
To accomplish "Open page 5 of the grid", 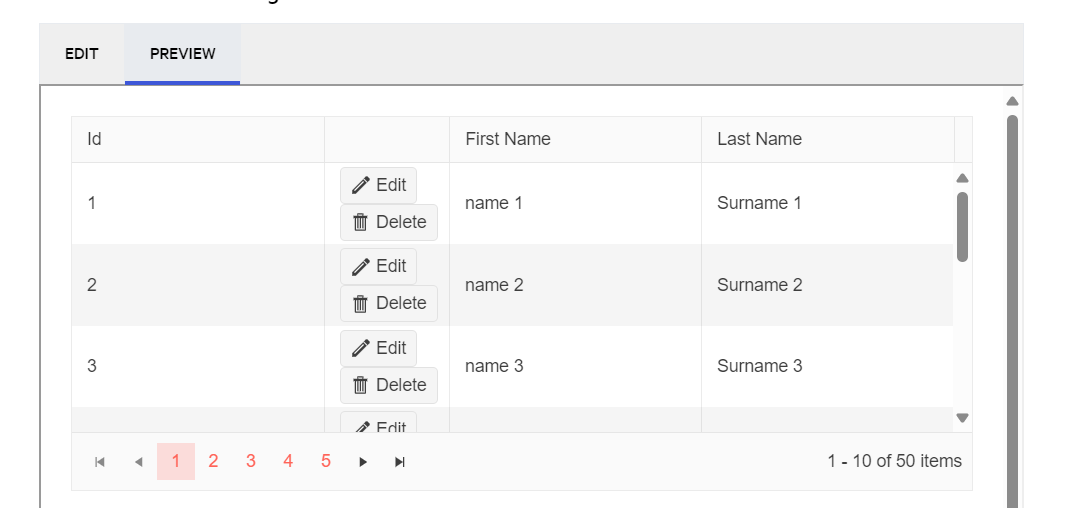I will pos(326,461).
